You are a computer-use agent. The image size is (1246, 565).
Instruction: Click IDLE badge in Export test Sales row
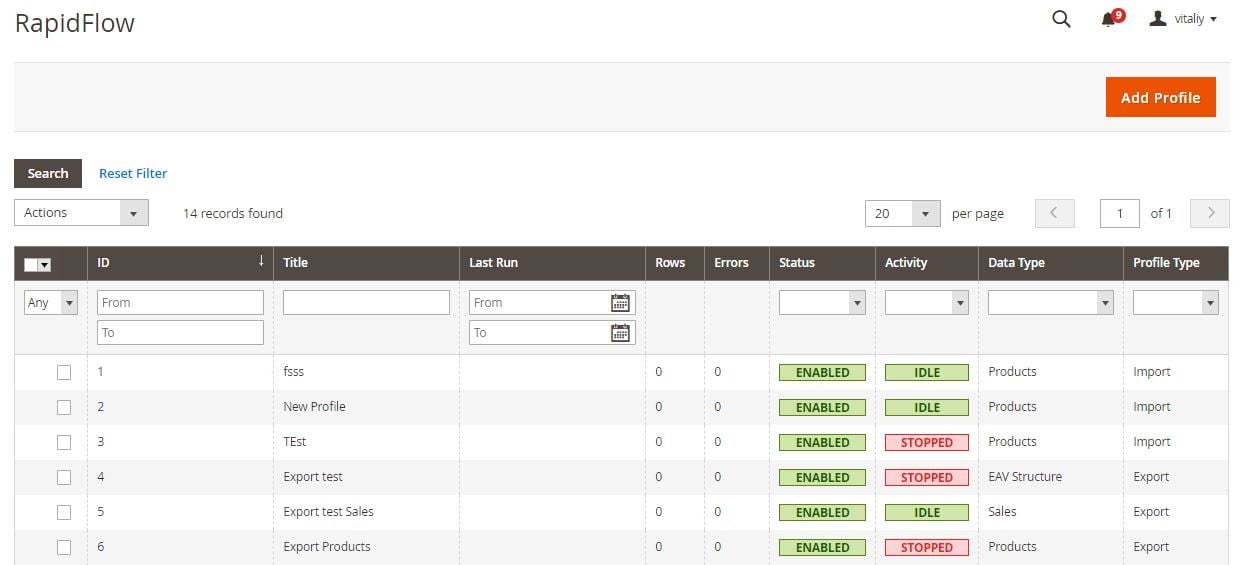[x=927, y=512]
